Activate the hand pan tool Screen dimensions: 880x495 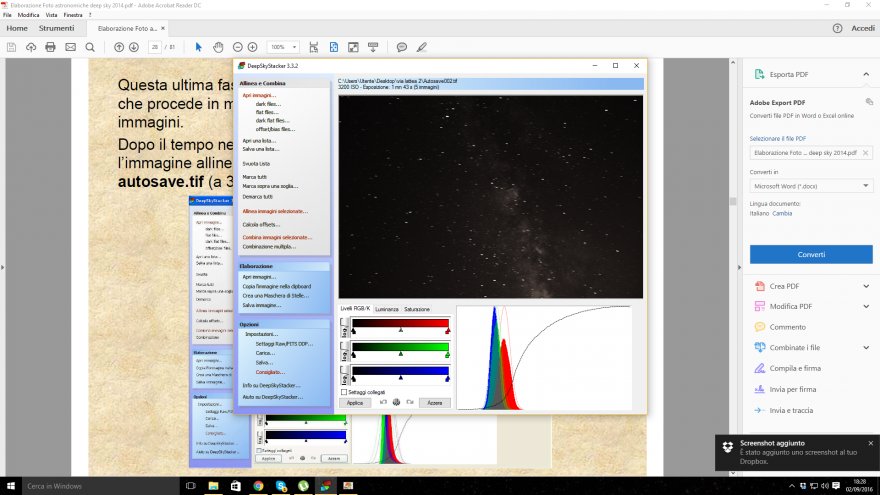click(218, 48)
